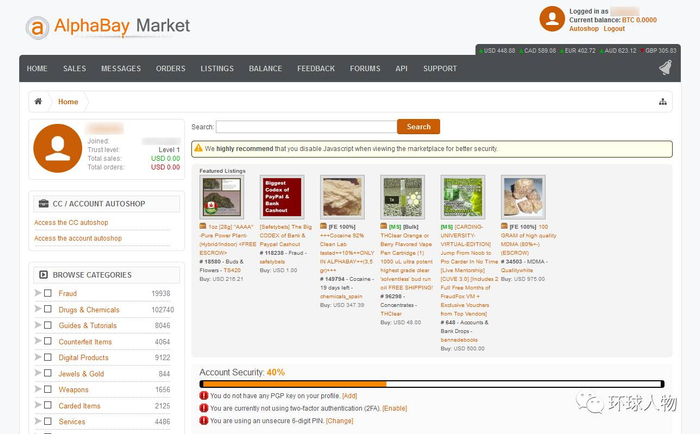Image resolution: width=700 pixels, height=434 pixels.
Task: Go to the FORUMS menu item
Action: coord(365,68)
